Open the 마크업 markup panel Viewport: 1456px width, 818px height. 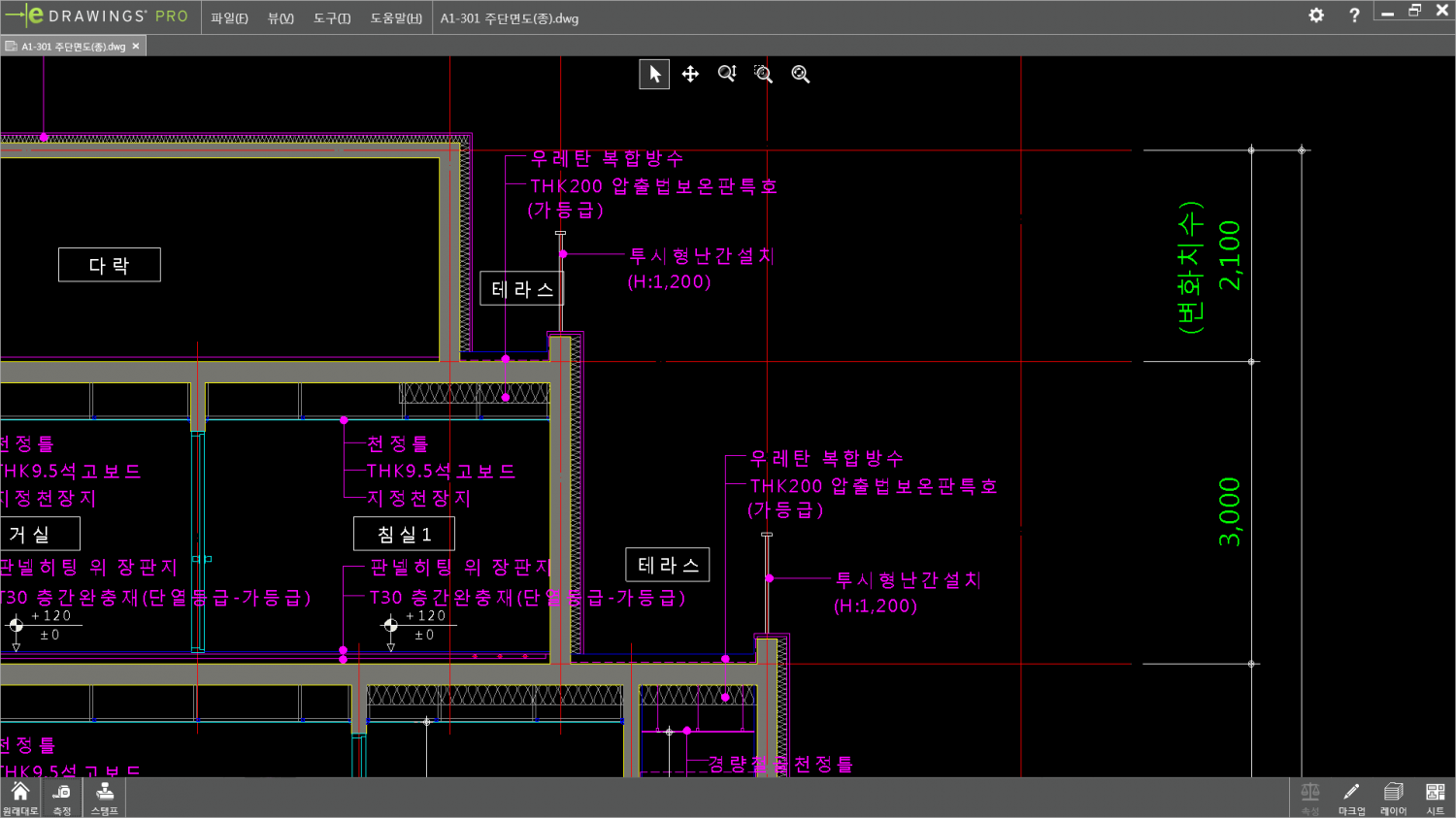[x=1351, y=798]
